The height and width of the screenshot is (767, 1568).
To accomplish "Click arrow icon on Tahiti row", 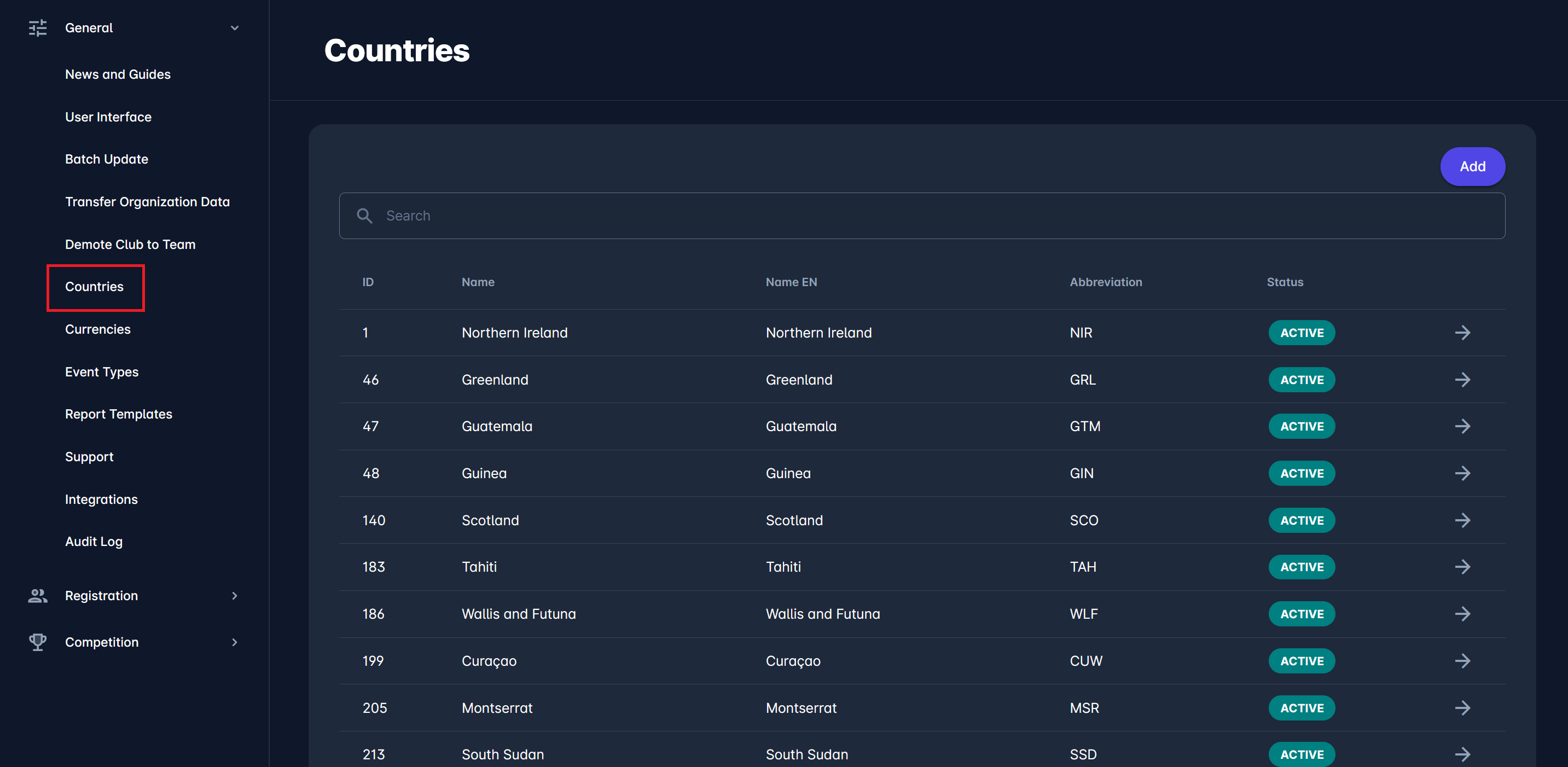I will click(1462, 567).
